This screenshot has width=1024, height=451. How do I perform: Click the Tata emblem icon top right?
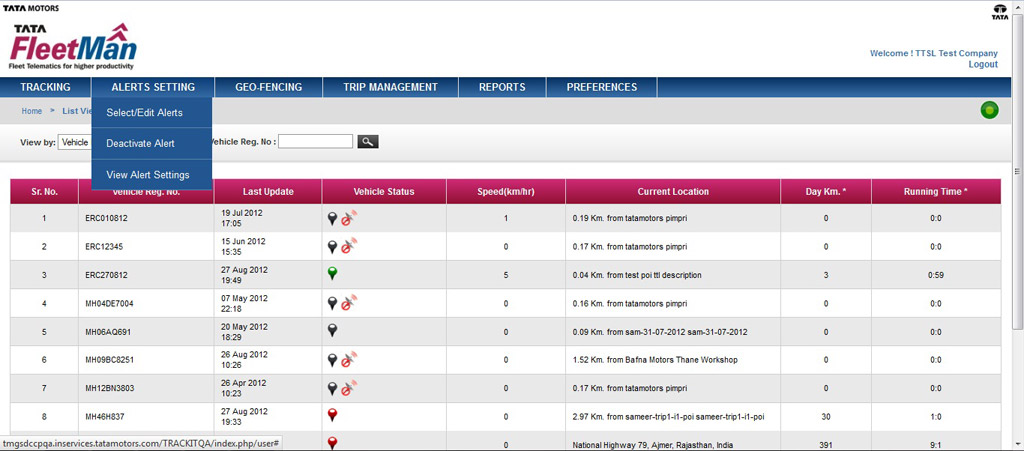1000,12
